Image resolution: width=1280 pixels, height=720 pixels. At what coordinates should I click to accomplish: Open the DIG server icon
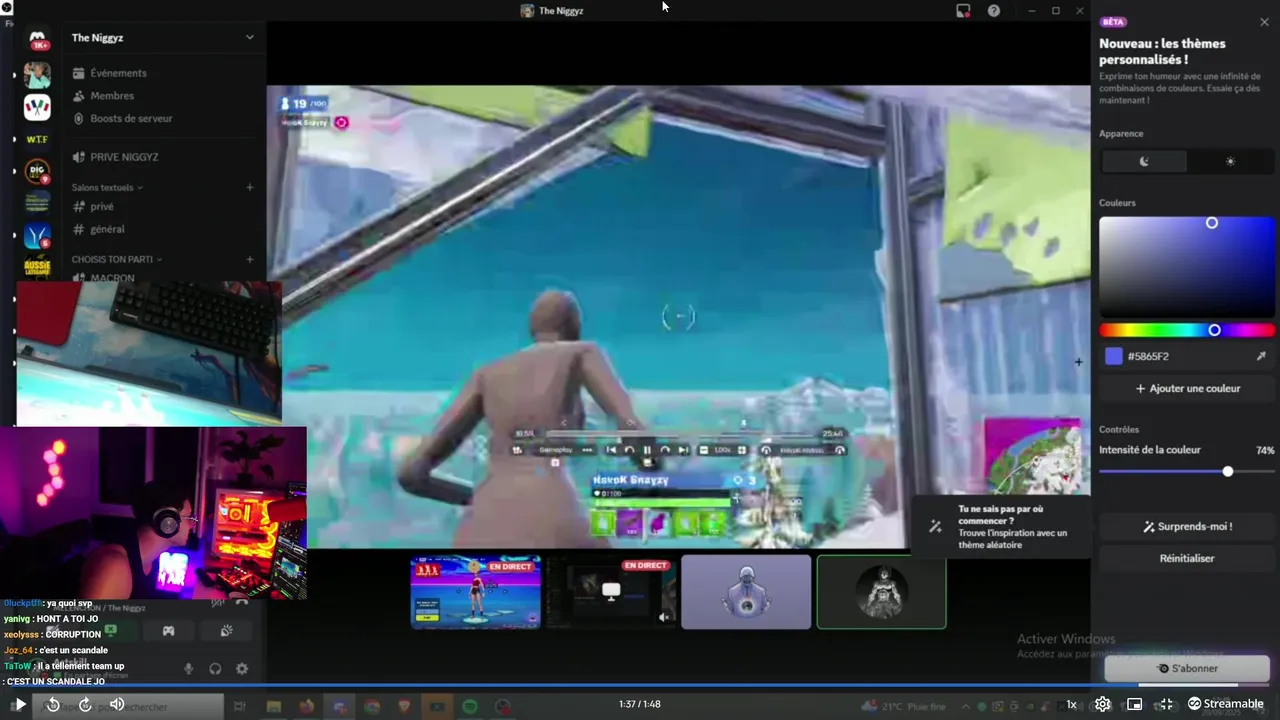pyautogui.click(x=37, y=171)
